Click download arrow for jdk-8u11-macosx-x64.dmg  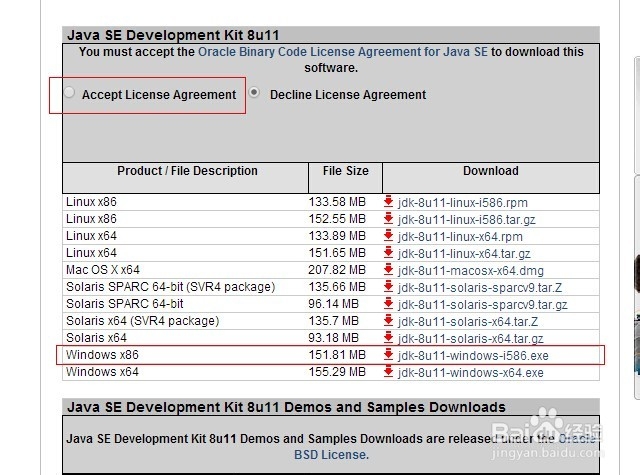coord(389,269)
